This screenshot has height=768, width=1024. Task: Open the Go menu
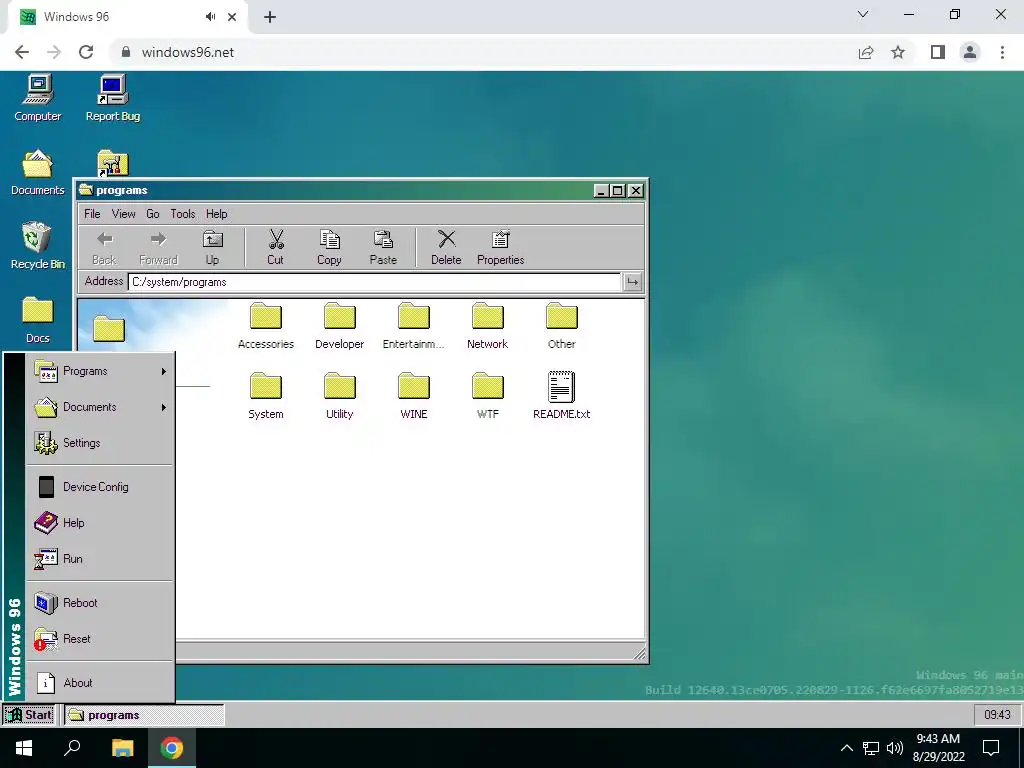(x=153, y=214)
